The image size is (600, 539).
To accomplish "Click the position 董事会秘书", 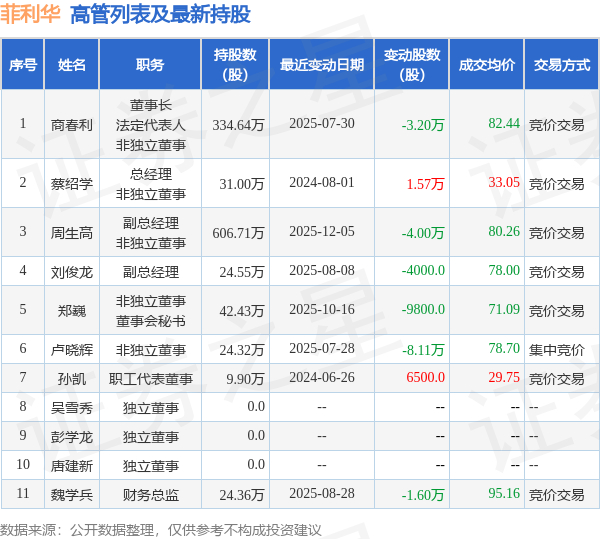I will point(150,321).
